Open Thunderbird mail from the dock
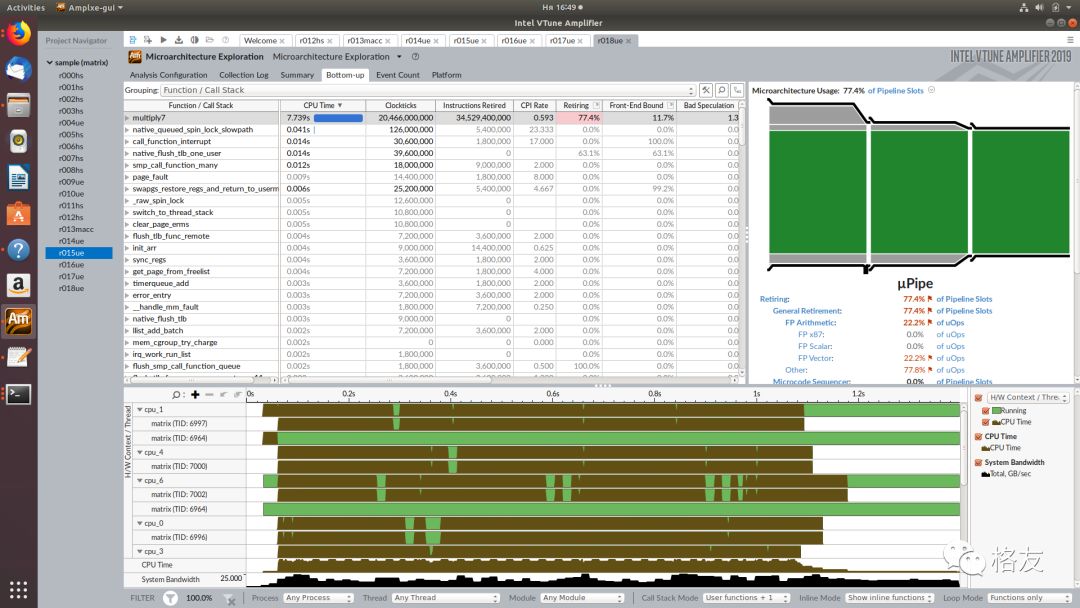1080x608 pixels. (x=19, y=69)
